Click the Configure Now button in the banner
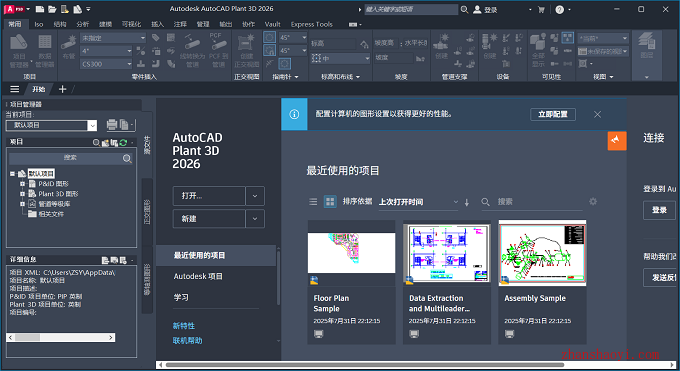The height and width of the screenshot is (371, 680). (553, 114)
